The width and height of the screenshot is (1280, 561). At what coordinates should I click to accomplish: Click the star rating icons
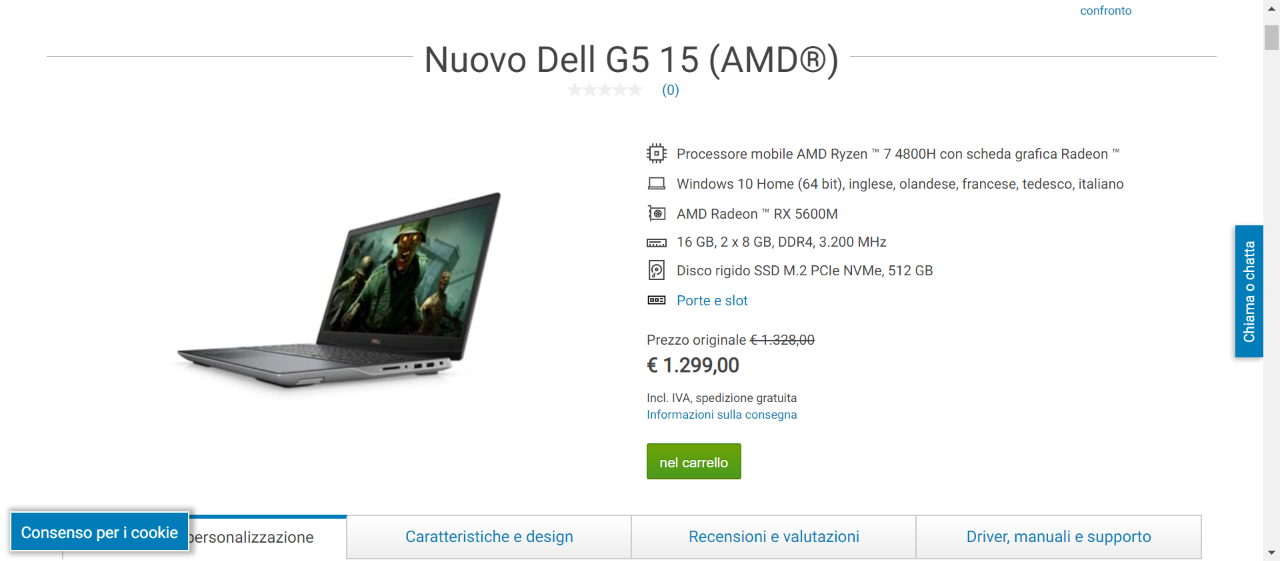click(x=605, y=90)
